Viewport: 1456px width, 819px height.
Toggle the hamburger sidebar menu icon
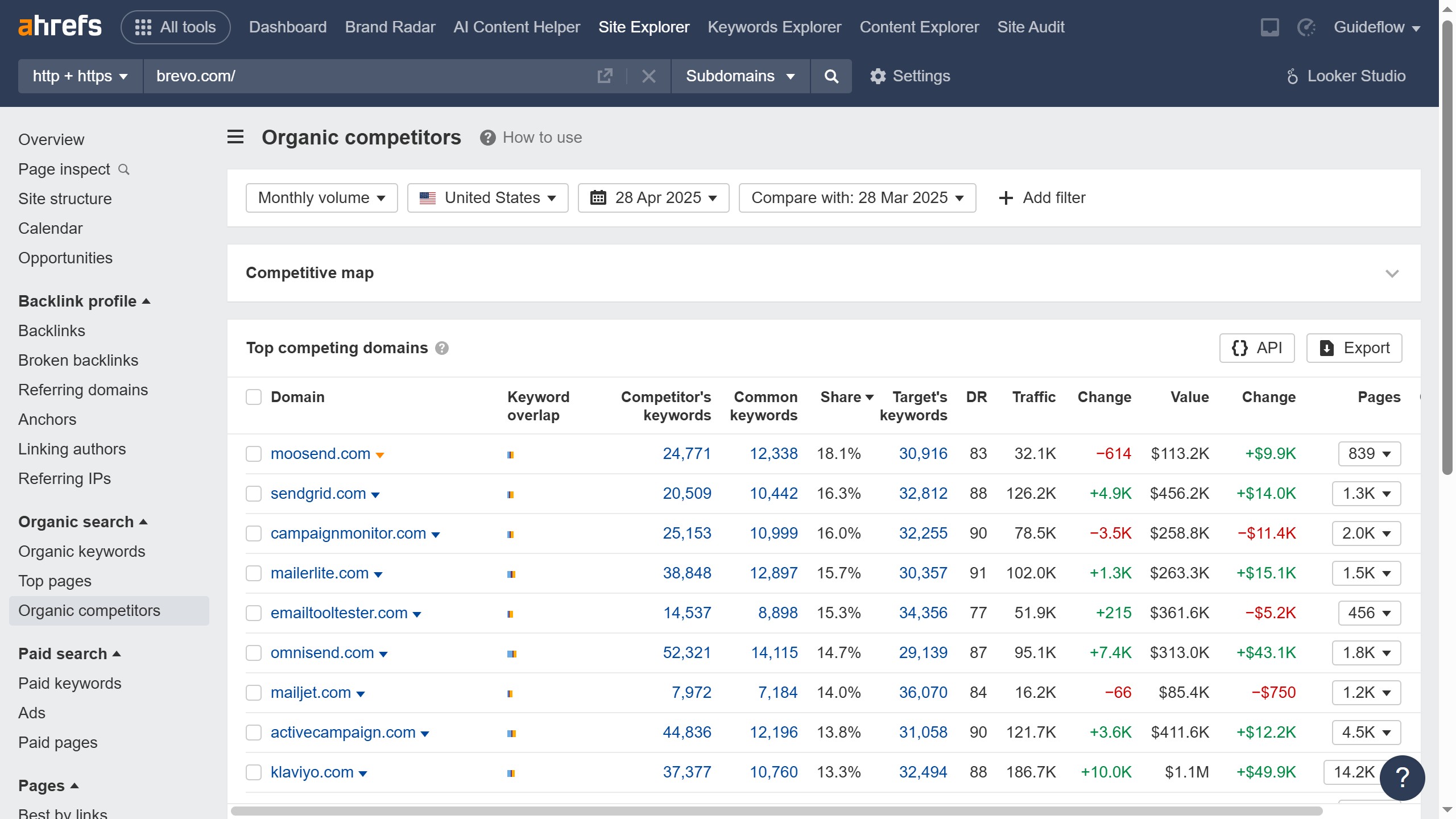[x=235, y=137]
